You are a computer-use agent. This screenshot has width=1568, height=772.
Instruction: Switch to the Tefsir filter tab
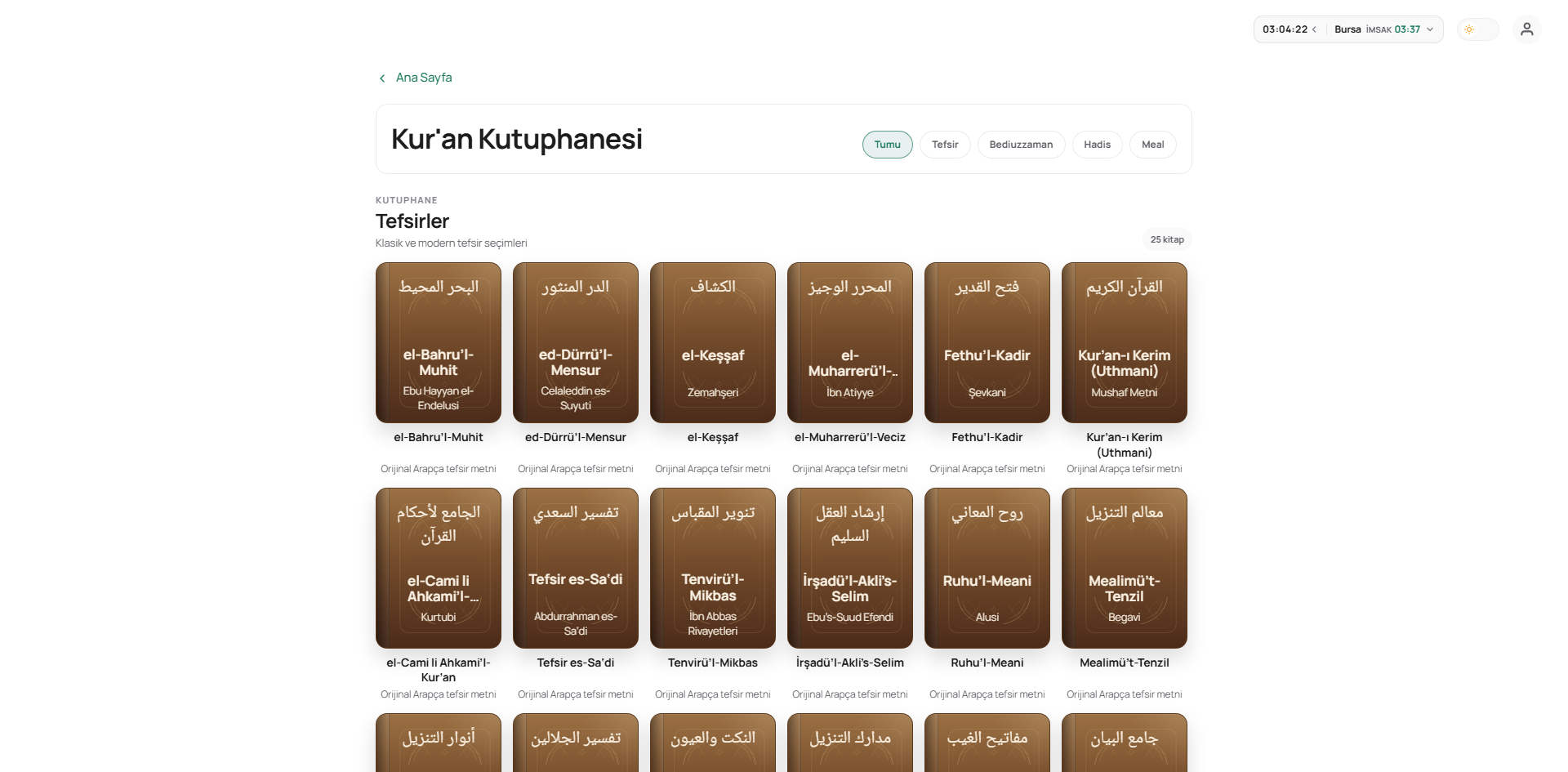click(945, 145)
